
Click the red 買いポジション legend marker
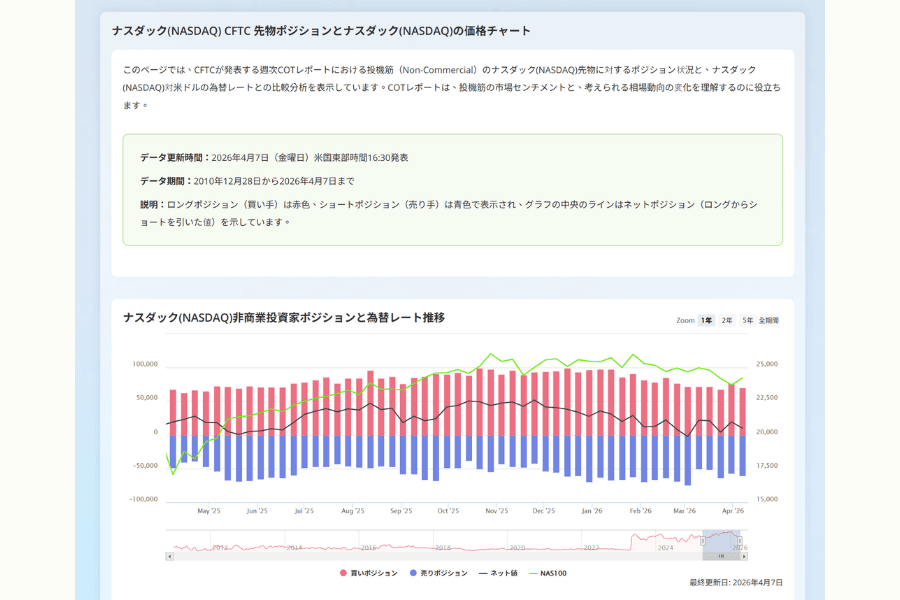click(344, 573)
